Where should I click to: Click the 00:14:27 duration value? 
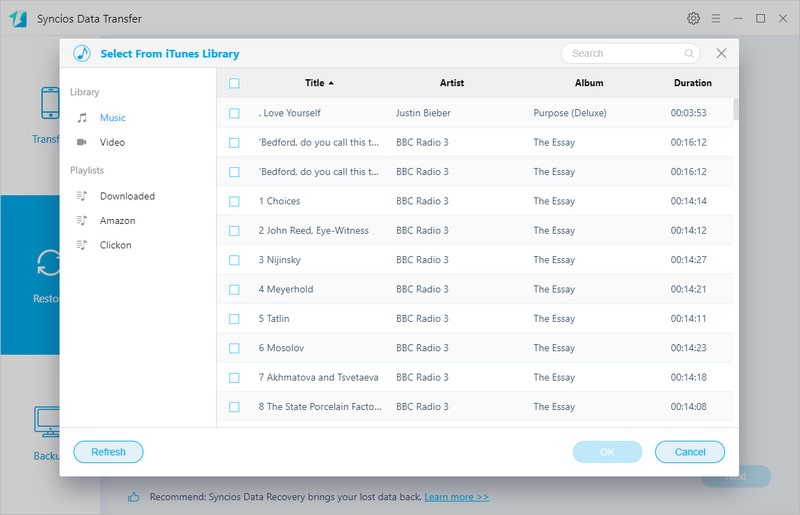point(688,260)
